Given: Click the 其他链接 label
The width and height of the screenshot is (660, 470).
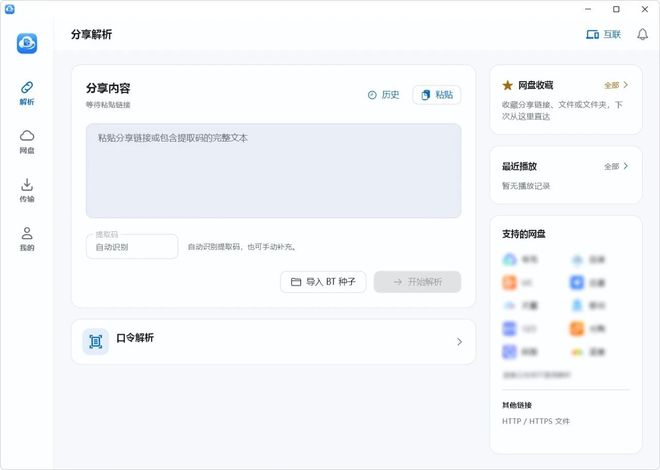Looking at the screenshot, I should coord(517,405).
